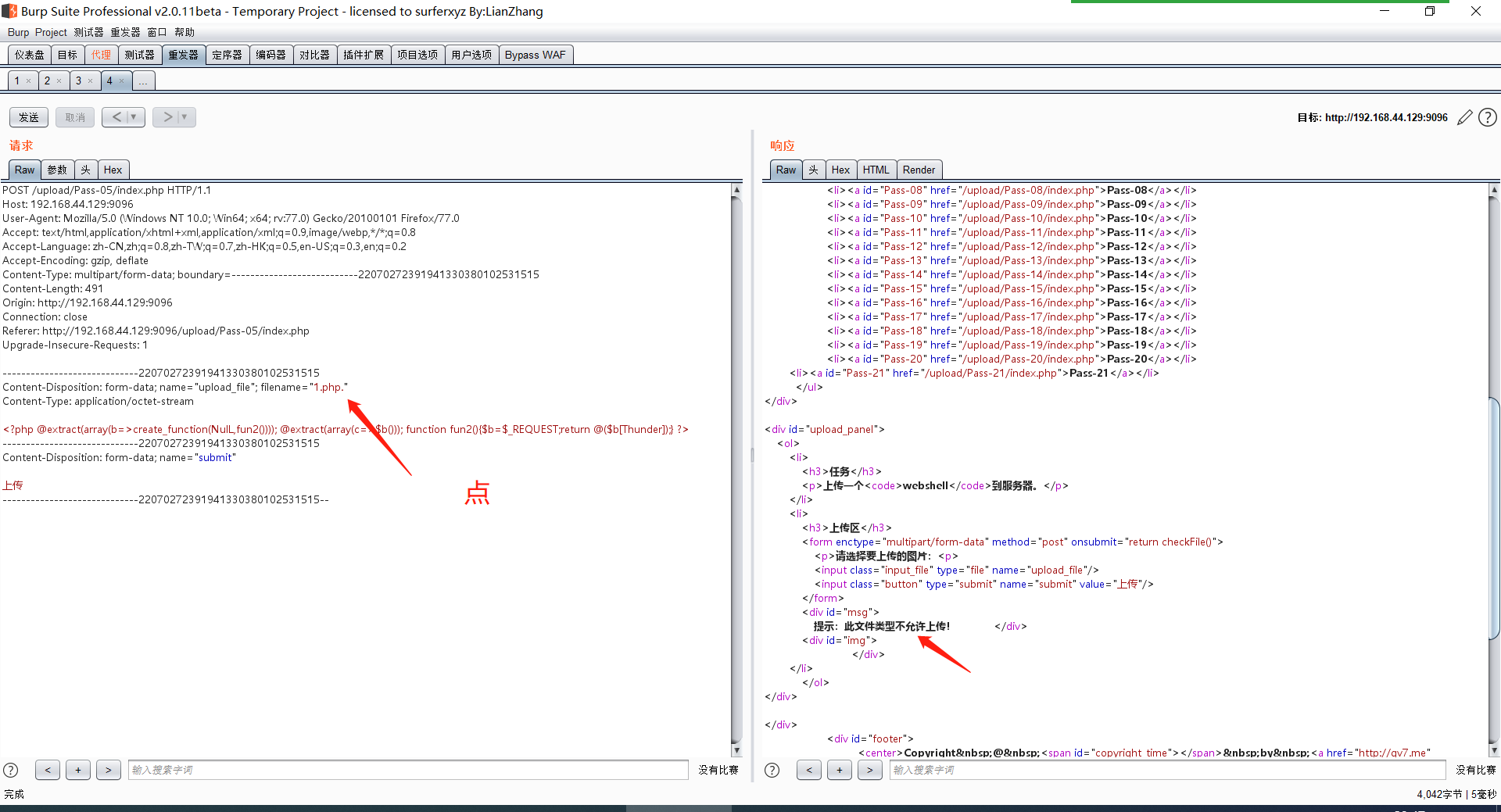Image resolution: width=1501 pixels, height=812 pixels.
Task: Find previous match in response search
Action: click(x=809, y=770)
